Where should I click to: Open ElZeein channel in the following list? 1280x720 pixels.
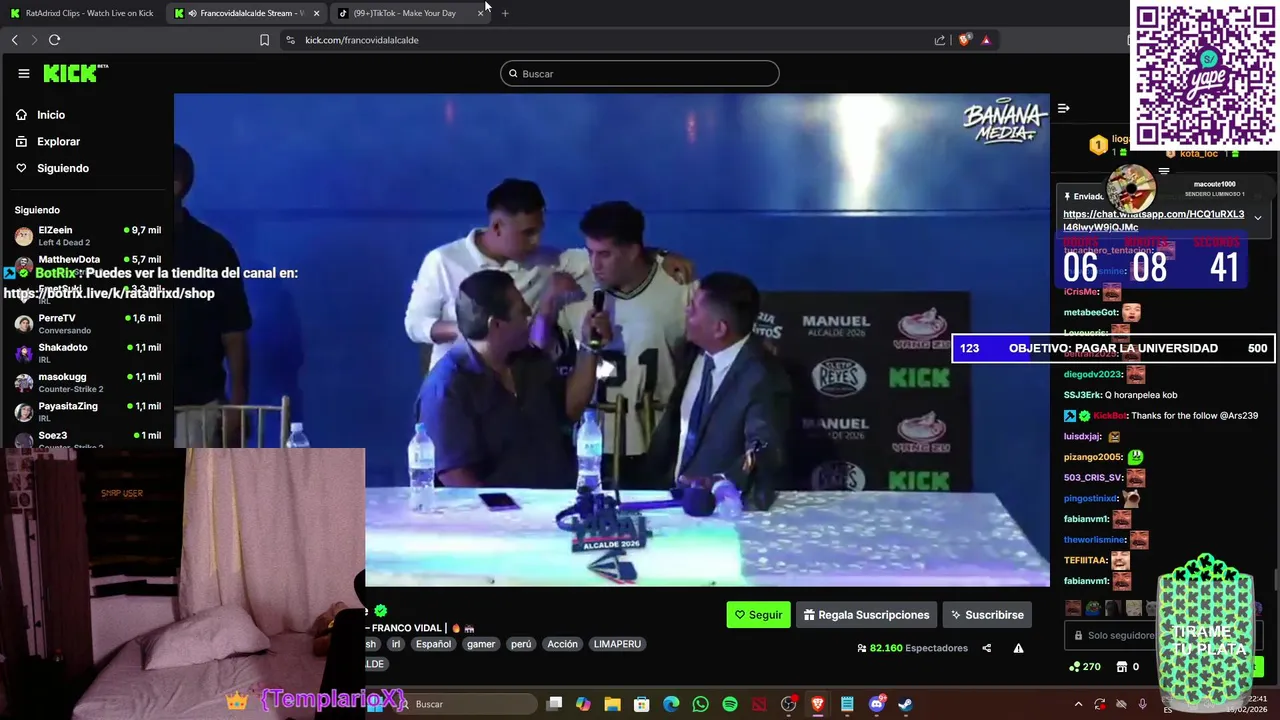(x=87, y=236)
